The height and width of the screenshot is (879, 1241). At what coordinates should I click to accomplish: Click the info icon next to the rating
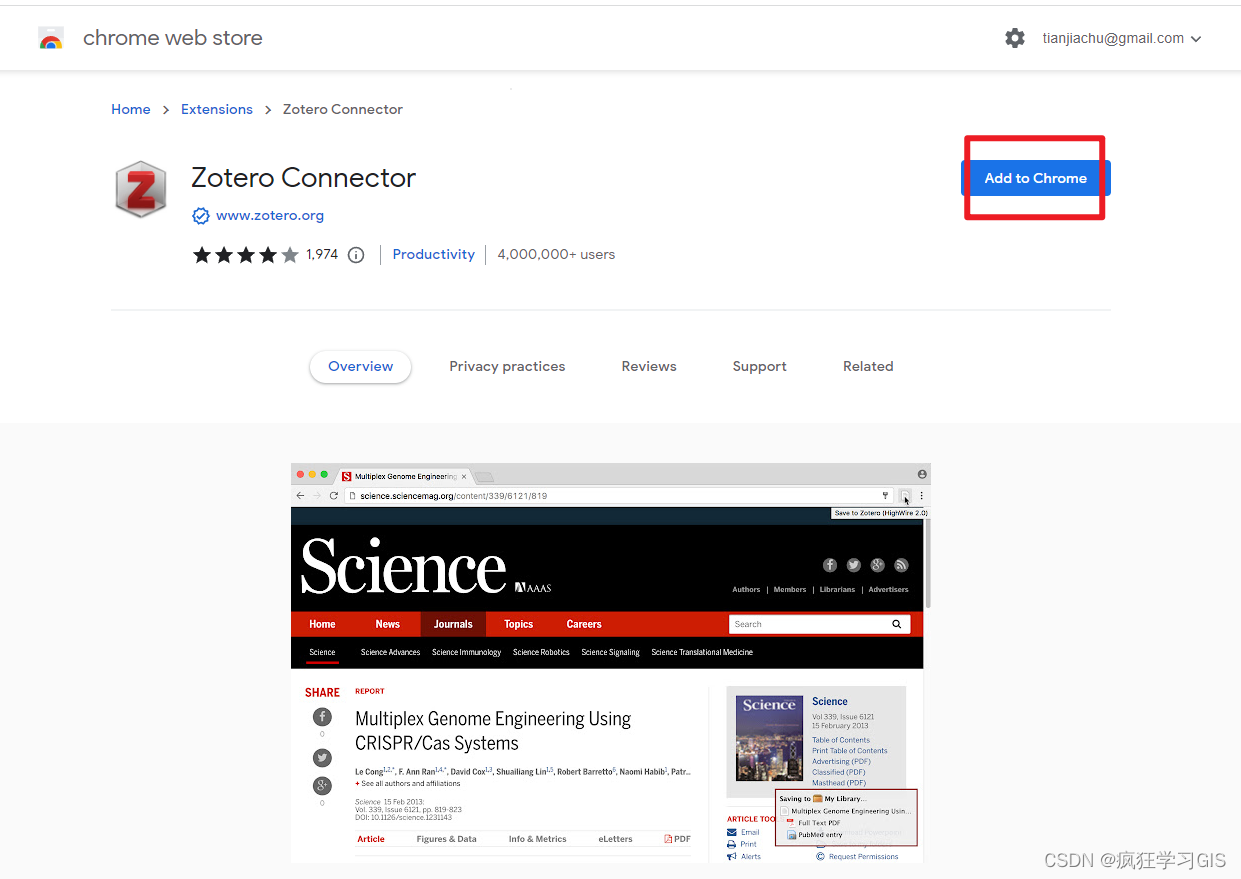click(x=356, y=255)
